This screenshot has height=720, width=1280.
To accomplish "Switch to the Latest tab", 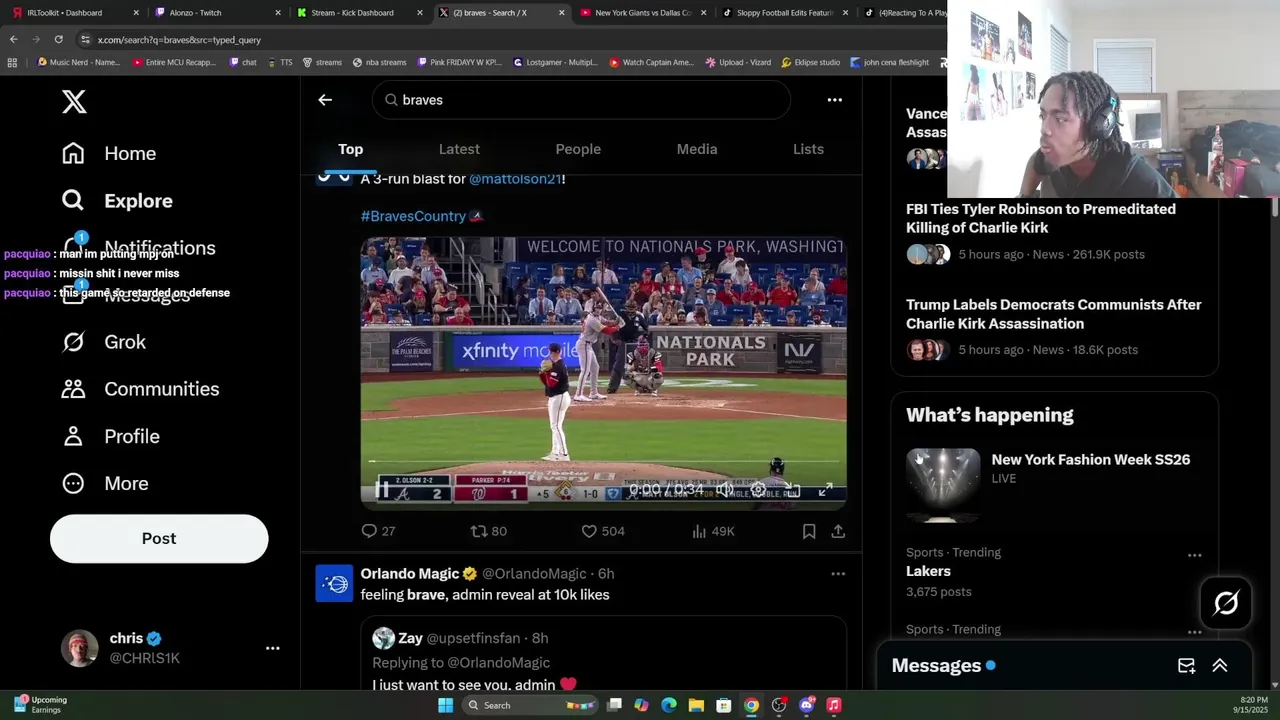I will point(459,149).
